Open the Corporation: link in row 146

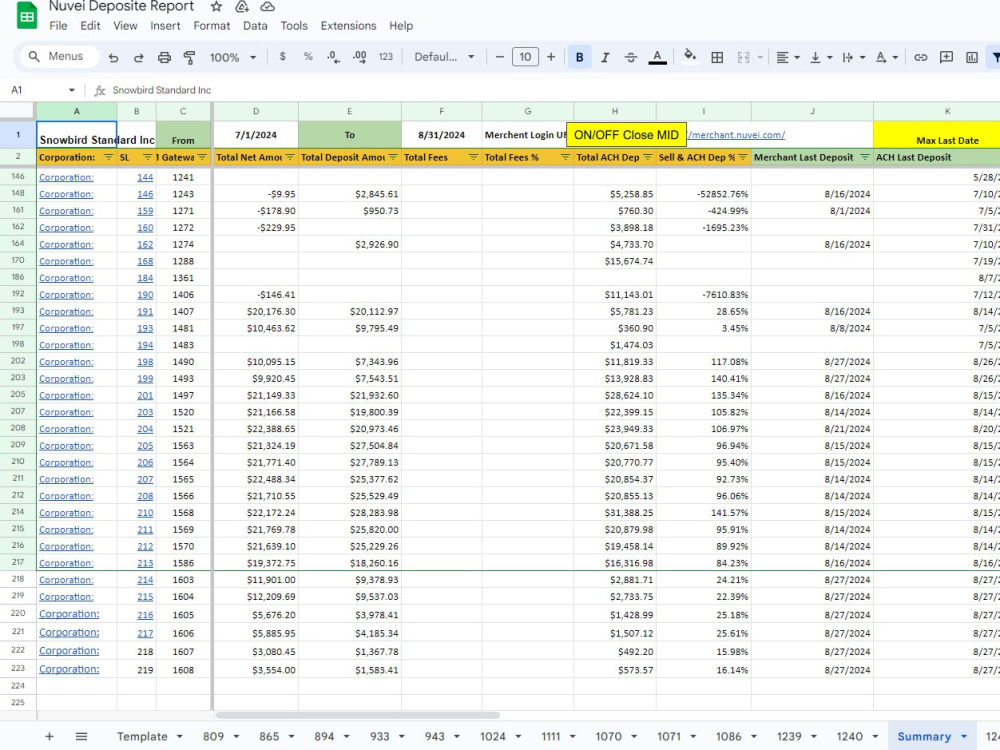click(x=66, y=177)
